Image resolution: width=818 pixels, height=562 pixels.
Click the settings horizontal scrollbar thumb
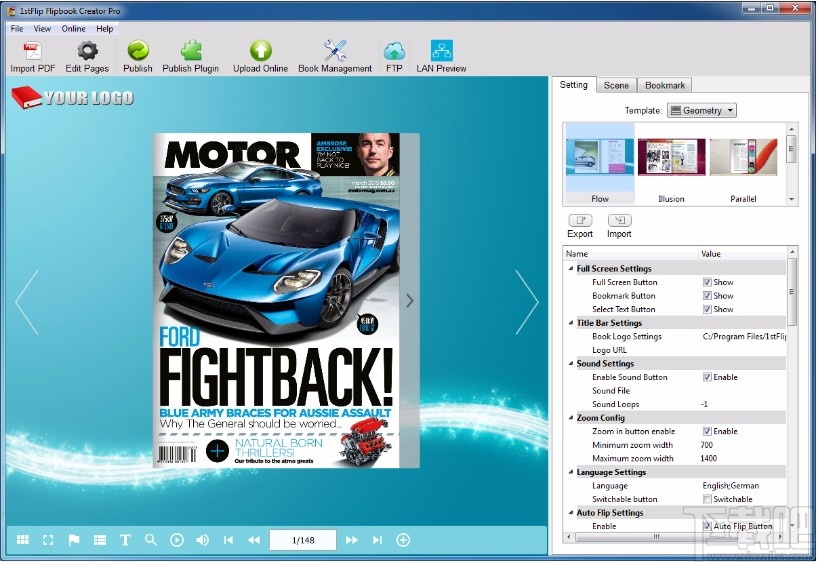pos(657,536)
